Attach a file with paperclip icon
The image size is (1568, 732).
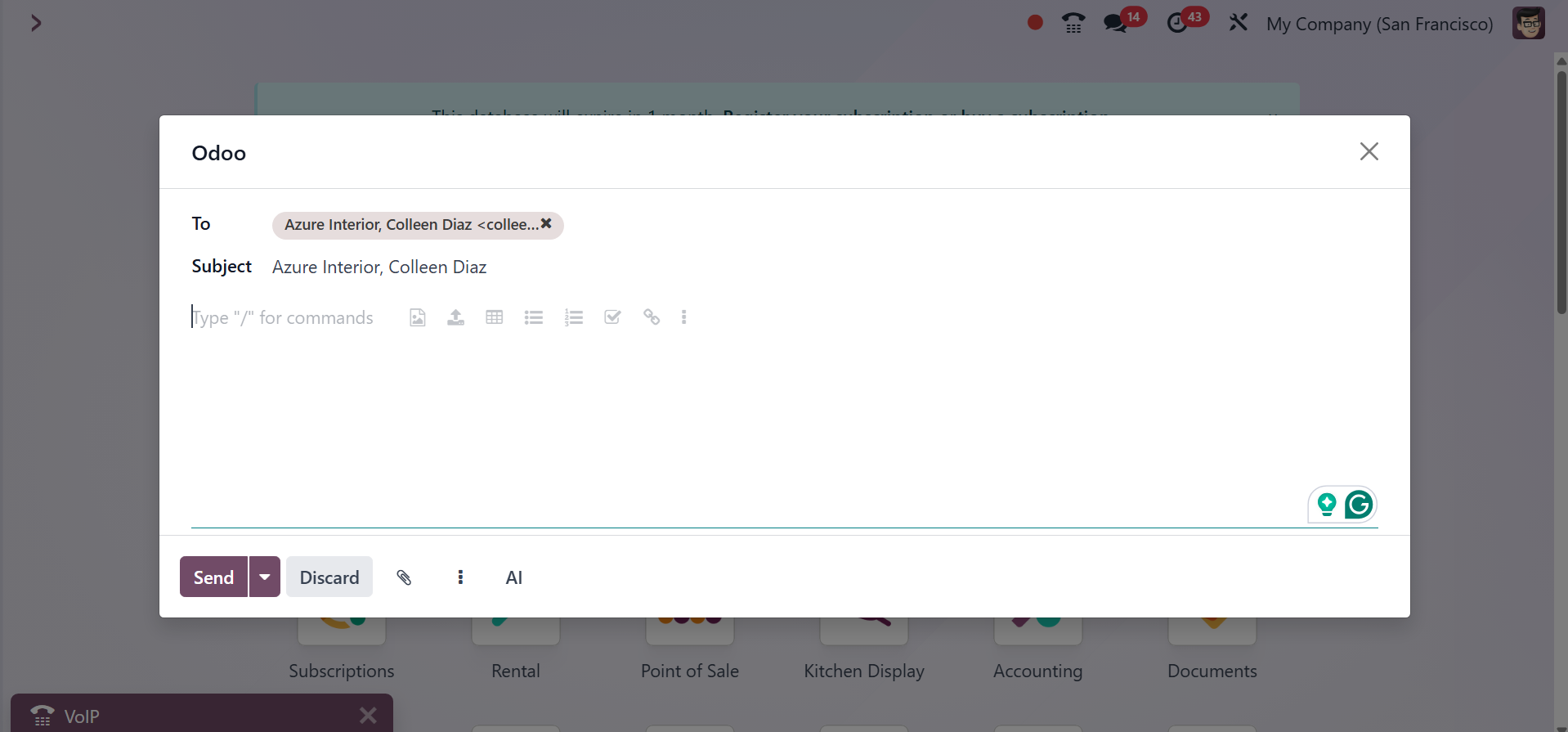404,577
